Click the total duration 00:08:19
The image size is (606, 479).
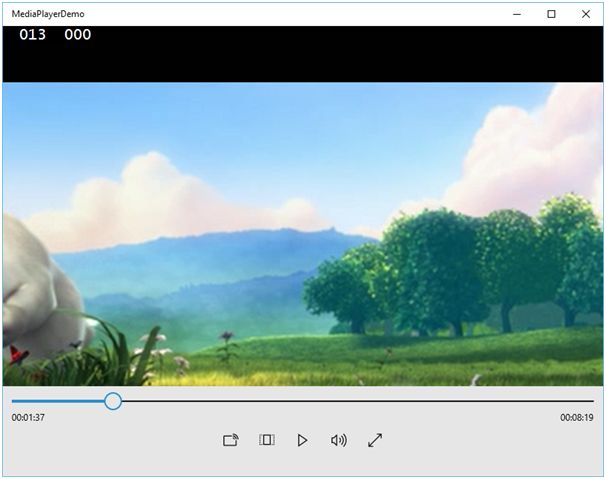(577, 418)
